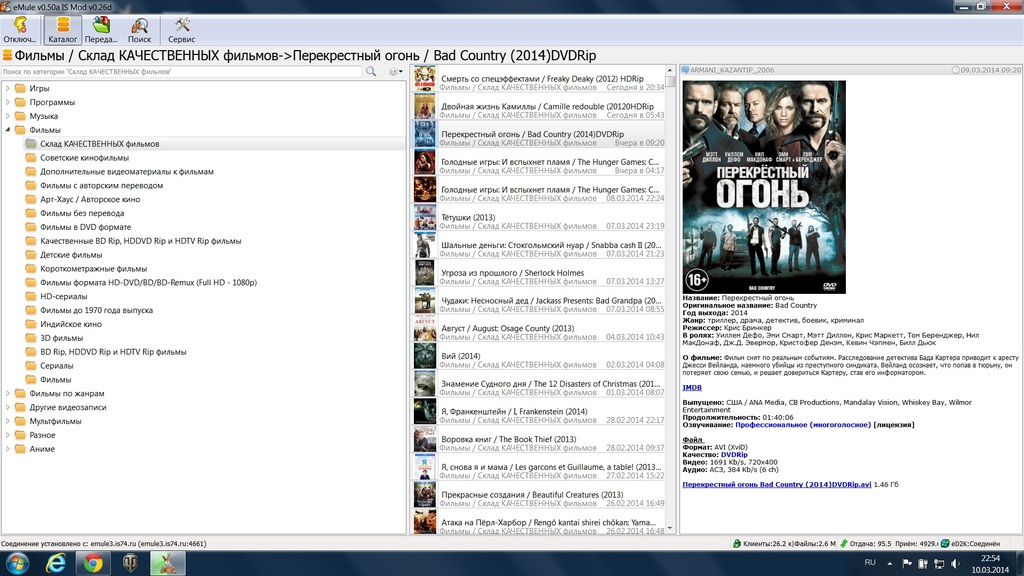
Task: Open Jackass Presents: Bad Grandpa entry
Action: tap(539, 301)
